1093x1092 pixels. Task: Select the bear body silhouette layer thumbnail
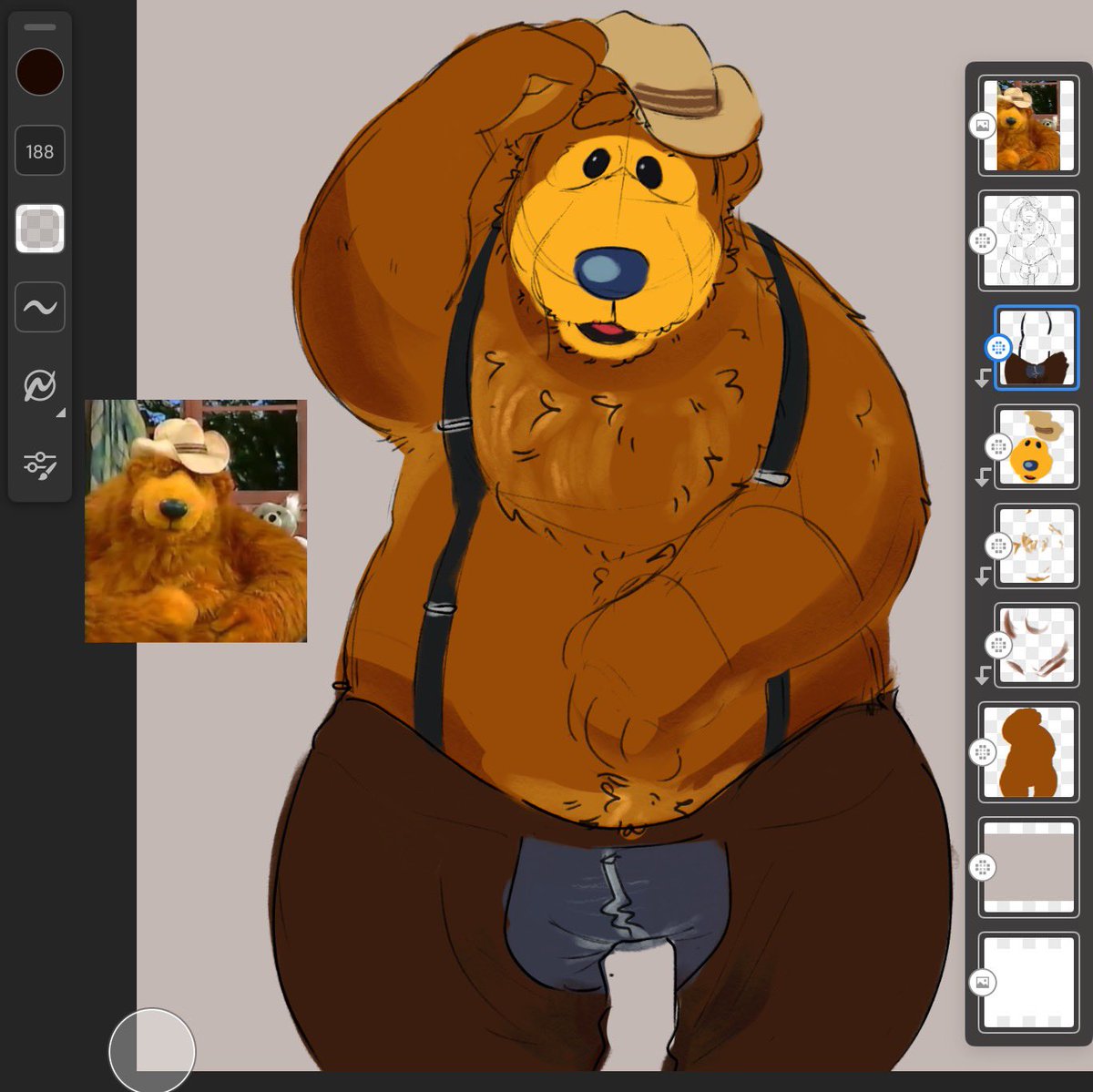click(x=1029, y=750)
